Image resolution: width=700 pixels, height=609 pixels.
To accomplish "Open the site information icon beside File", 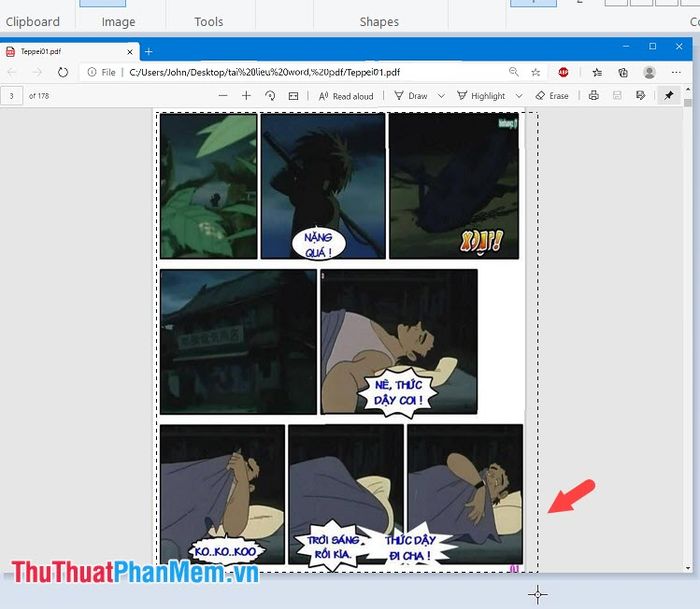I will pyautogui.click(x=92, y=72).
